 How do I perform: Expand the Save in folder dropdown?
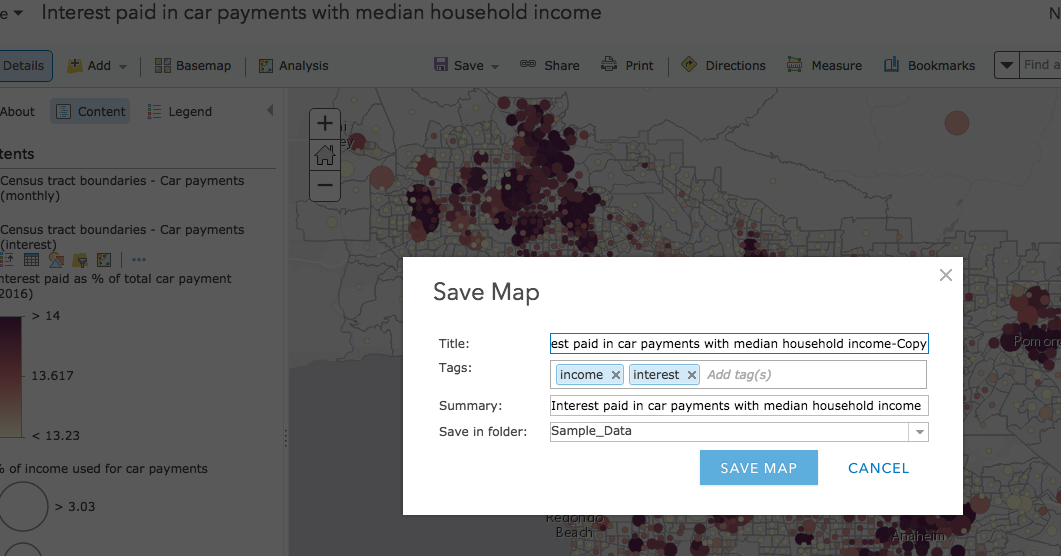point(918,432)
